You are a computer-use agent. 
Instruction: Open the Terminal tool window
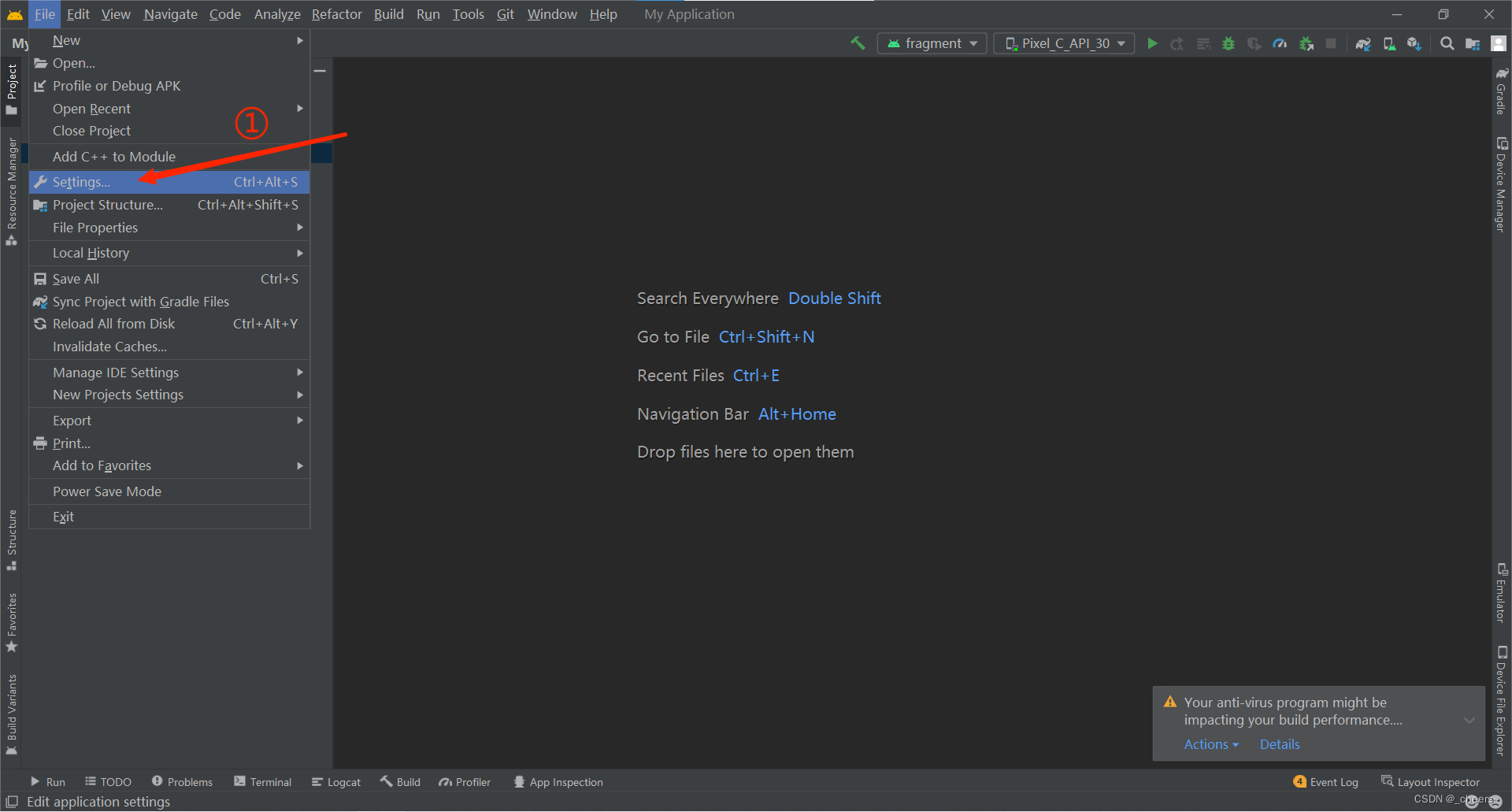pyautogui.click(x=263, y=782)
